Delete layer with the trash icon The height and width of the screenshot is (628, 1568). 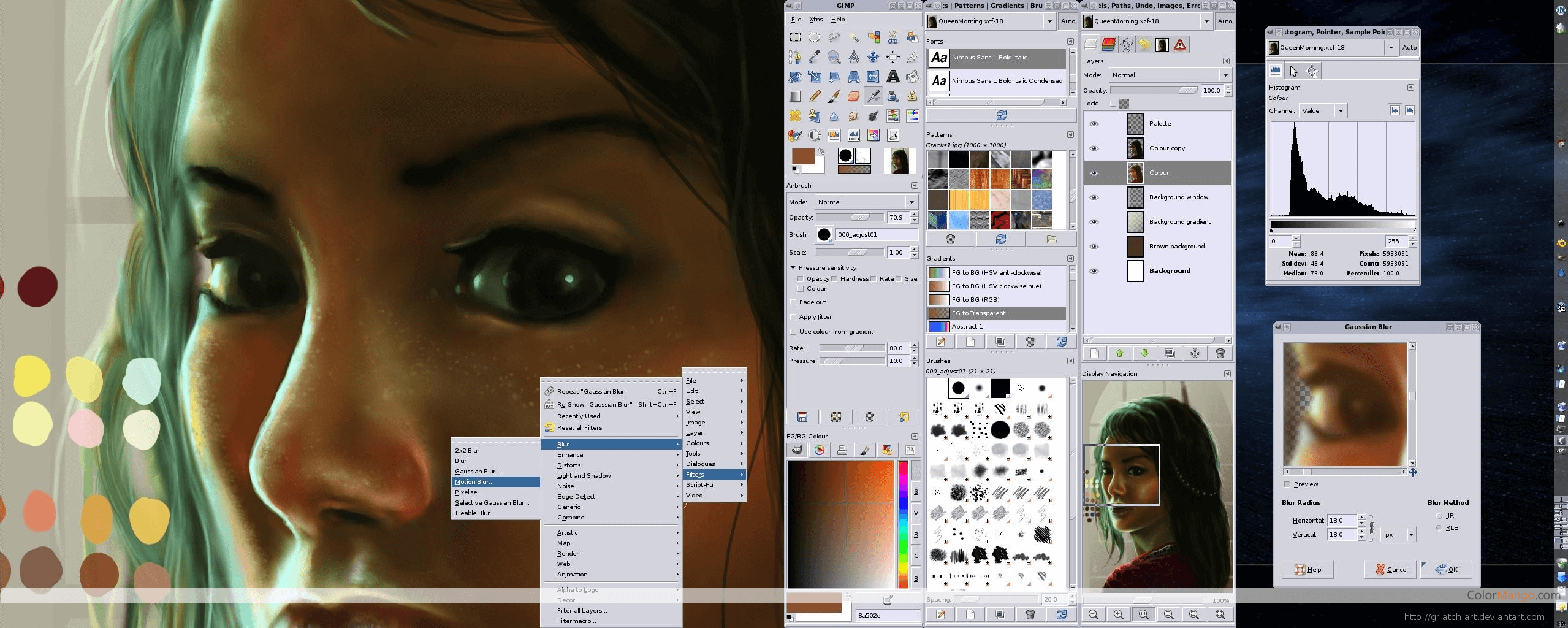(x=1220, y=353)
